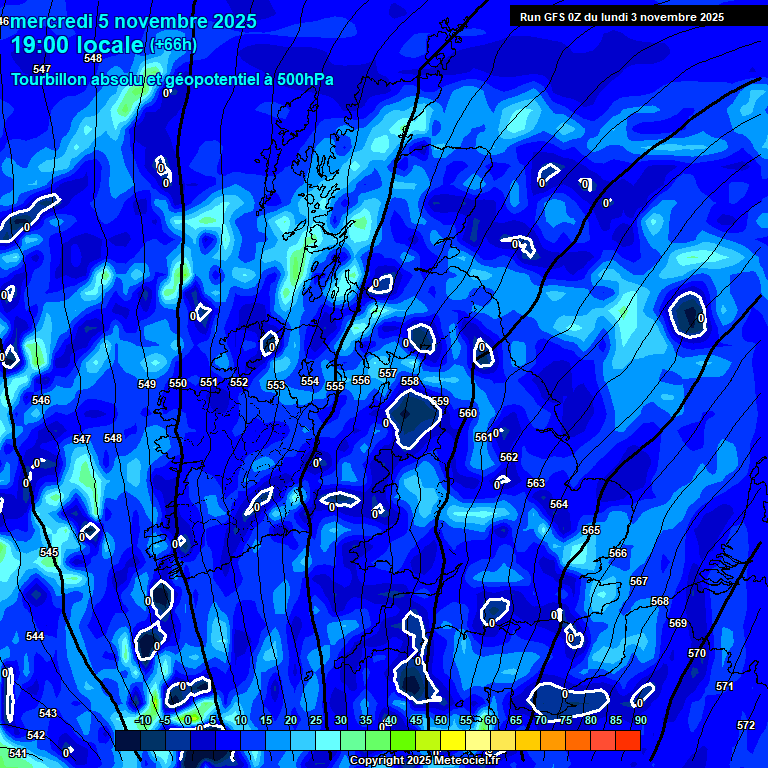Click the cyan swatch between 25 and 30
Viewport: 768px width, 768px height.
pyautogui.click(x=328, y=740)
